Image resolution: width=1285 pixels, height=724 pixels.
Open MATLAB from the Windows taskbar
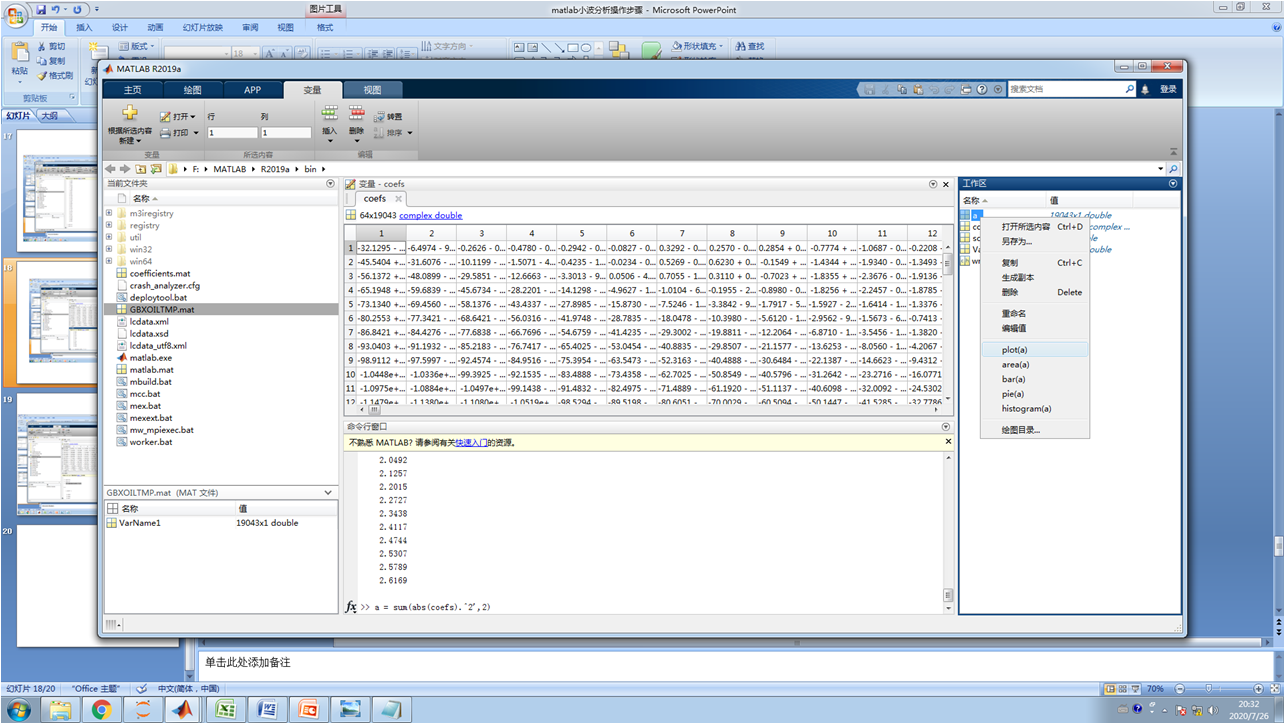183,711
